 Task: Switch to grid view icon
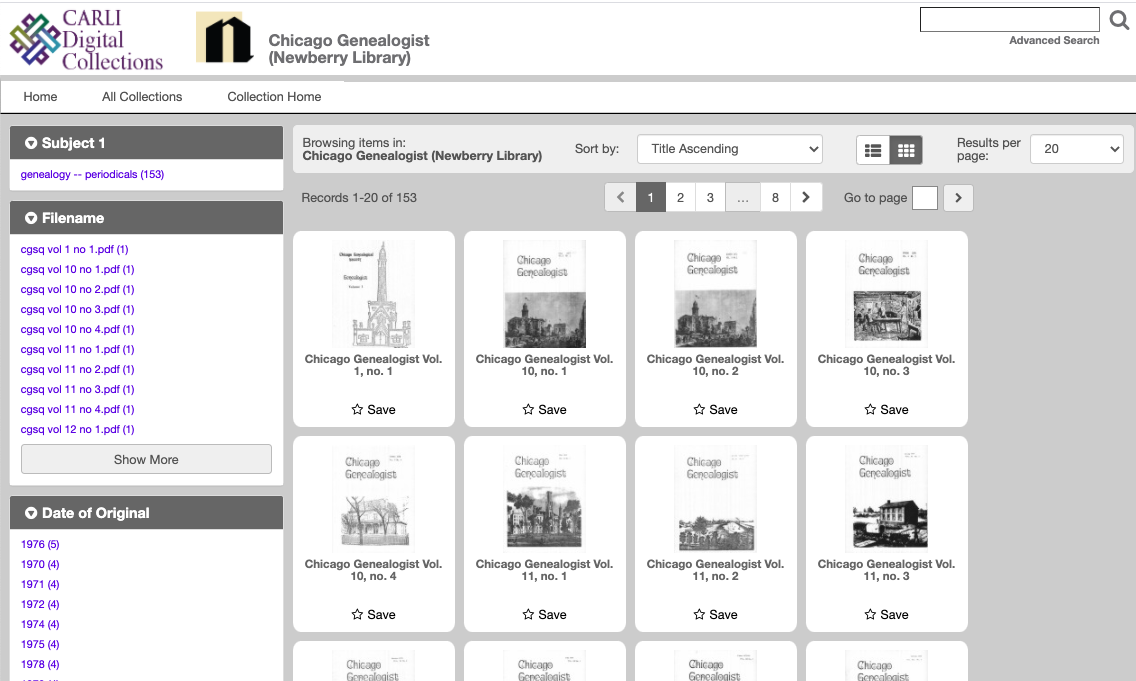pos(906,151)
